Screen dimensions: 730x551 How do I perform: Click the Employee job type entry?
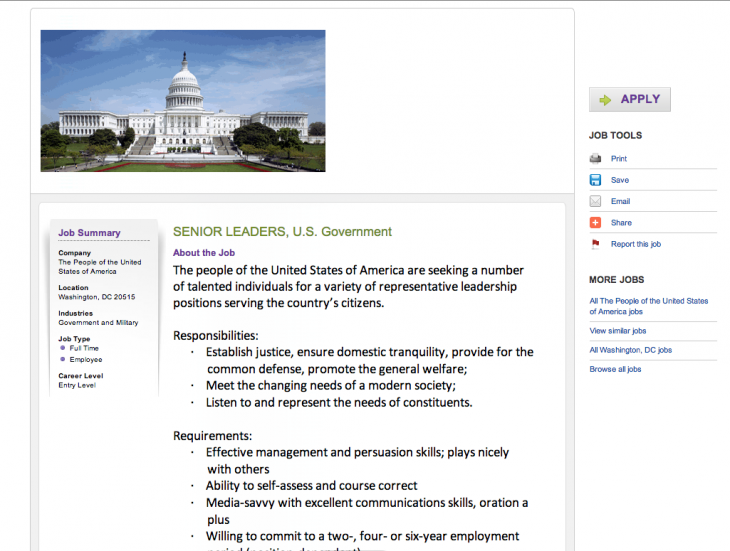[x=86, y=359]
